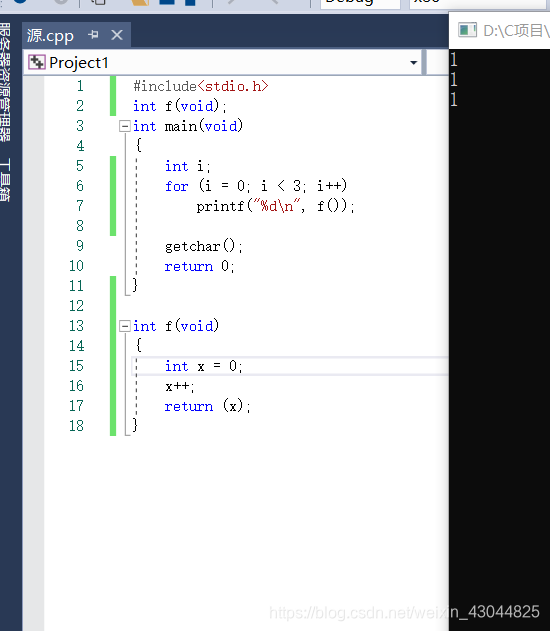Click line number 18 in the gutter
This screenshot has width=550, height=631.
point(76,426)
